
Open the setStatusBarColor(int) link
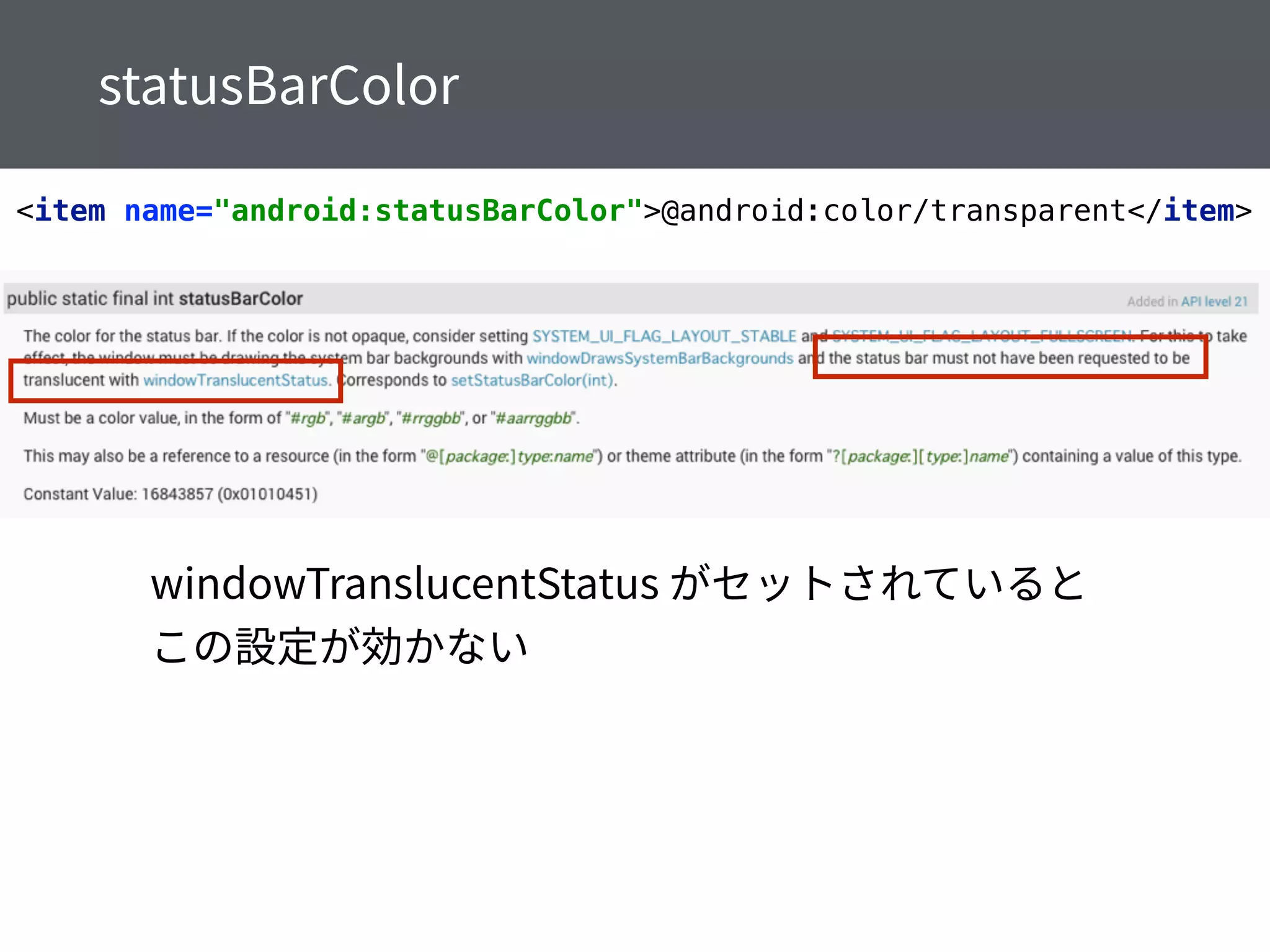click(x=533, y=380)
